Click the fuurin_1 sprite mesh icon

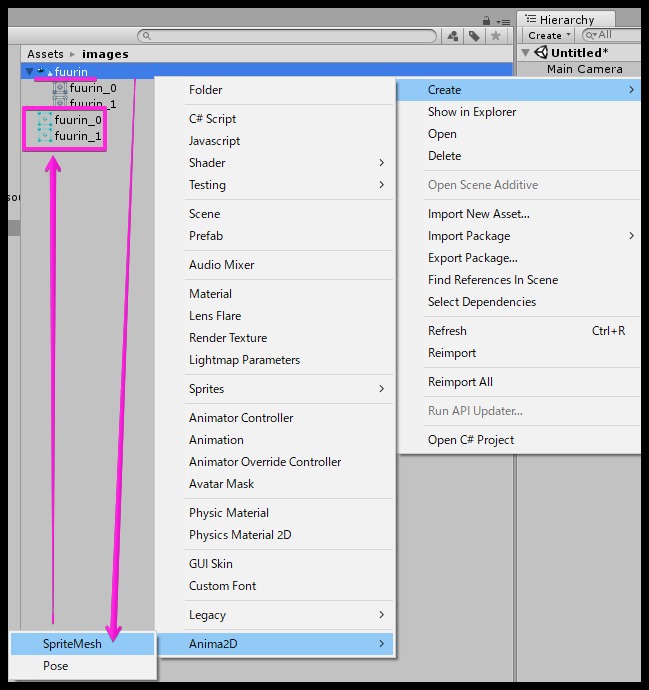(44, 136)
